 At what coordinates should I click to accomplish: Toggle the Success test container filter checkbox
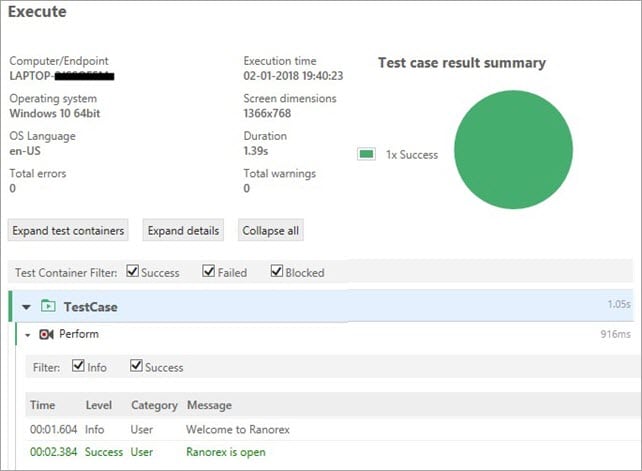(132, 272)
